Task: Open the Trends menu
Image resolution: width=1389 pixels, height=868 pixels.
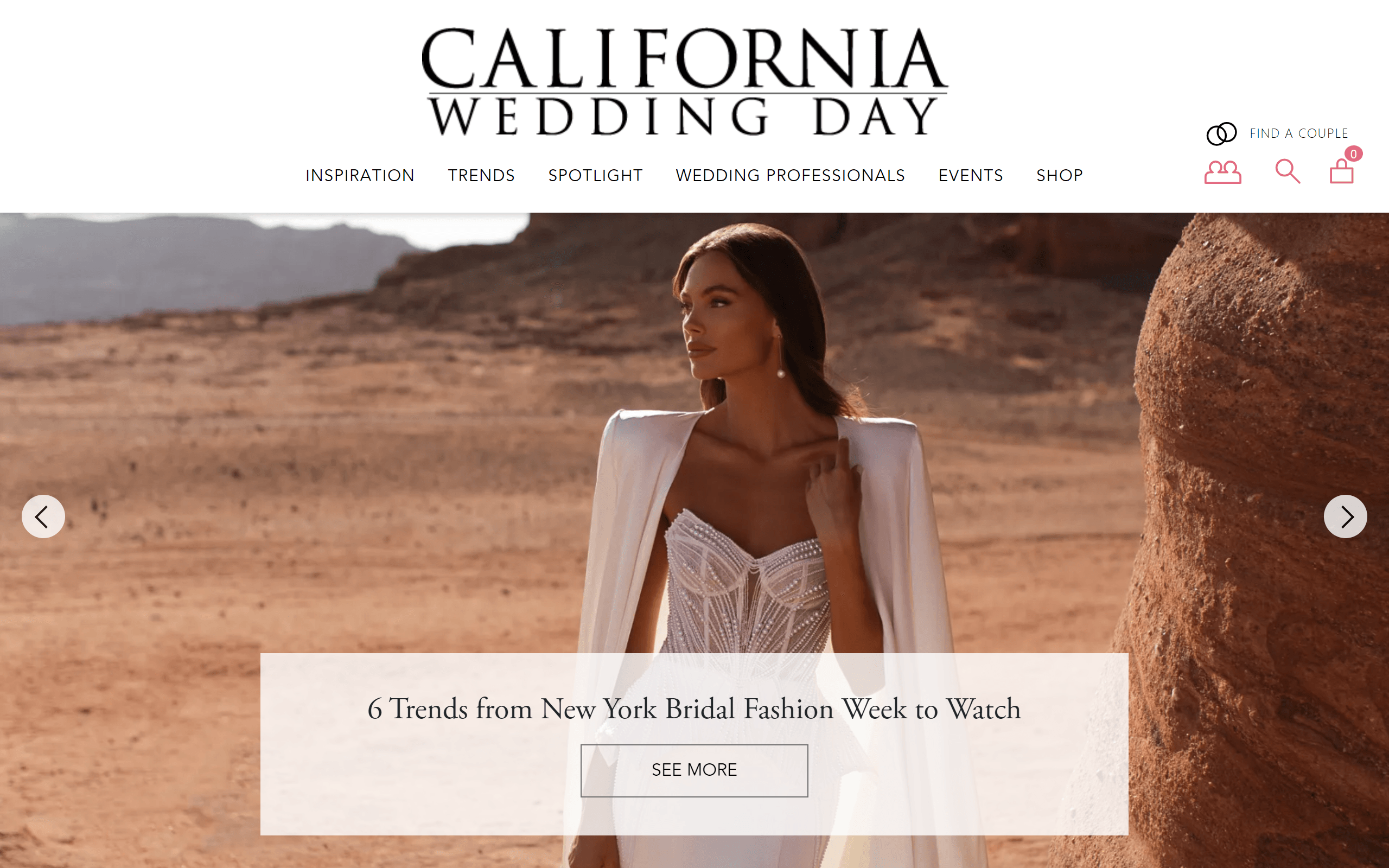Action: pos(481,175)
